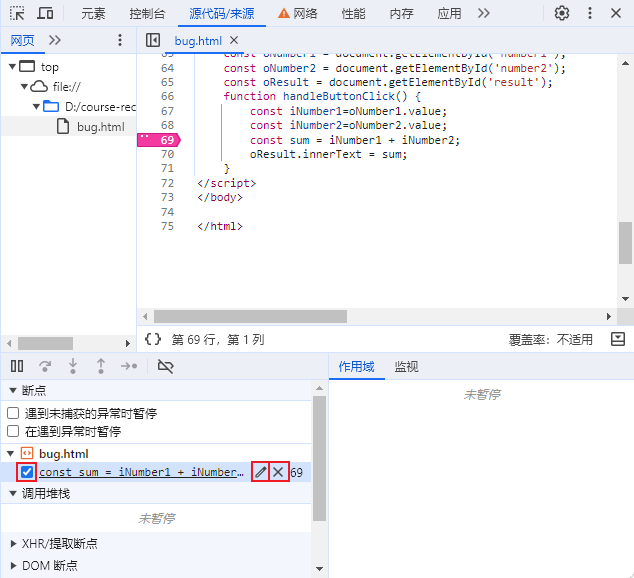This screenshot has height=578, width=634.
Task: Collapse the 断点 section
Action: point(13,390)
